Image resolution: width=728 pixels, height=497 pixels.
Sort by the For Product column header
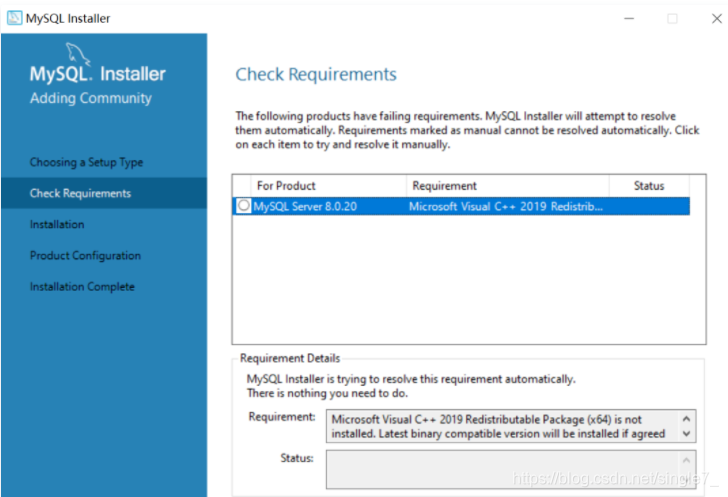(x=328, y=186)
